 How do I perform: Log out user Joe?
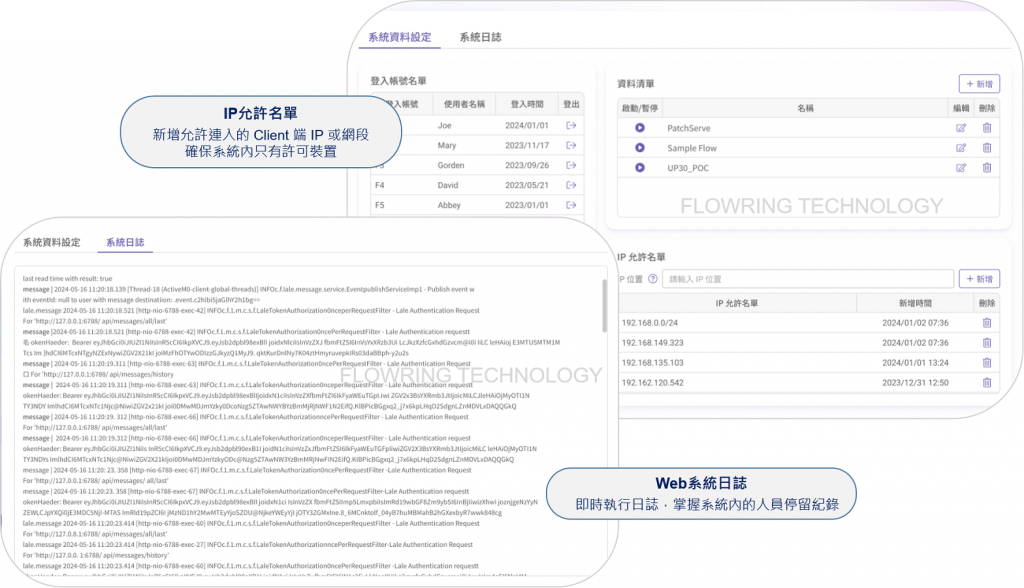(x=571, y=126)
